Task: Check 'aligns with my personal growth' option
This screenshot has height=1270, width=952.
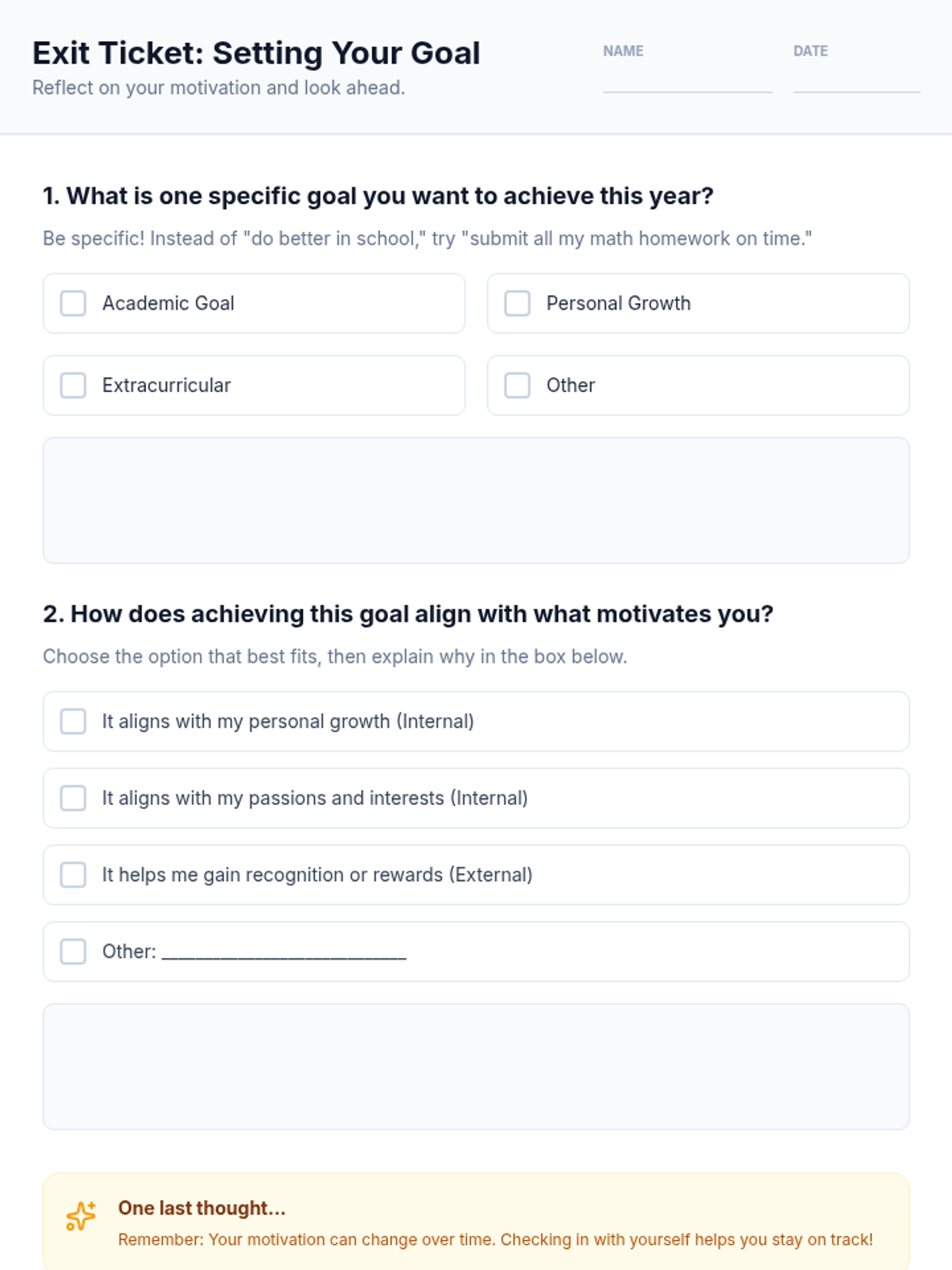Action: click(73, 722)
